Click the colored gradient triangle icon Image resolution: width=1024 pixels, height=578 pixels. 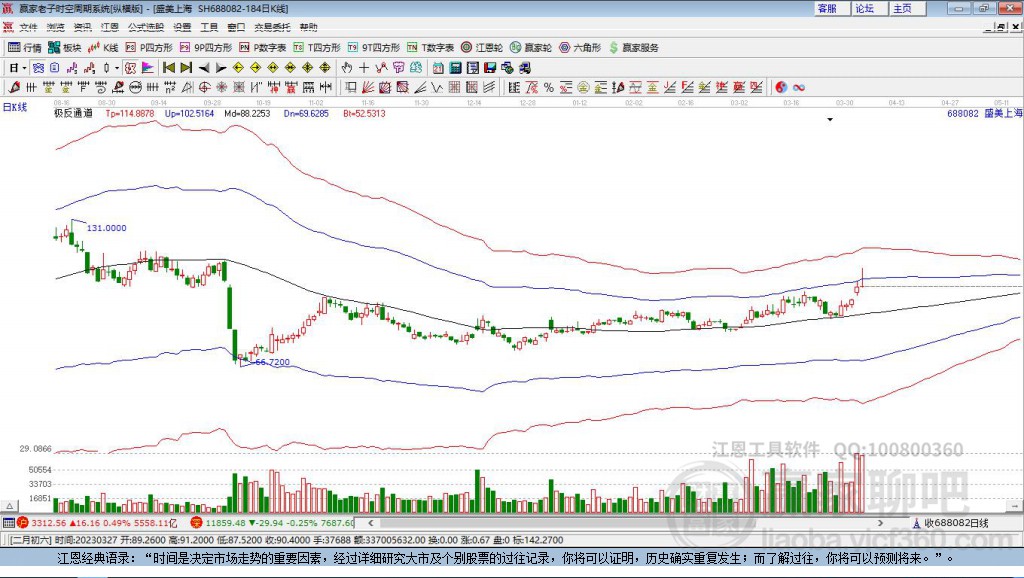pos(148,68)
